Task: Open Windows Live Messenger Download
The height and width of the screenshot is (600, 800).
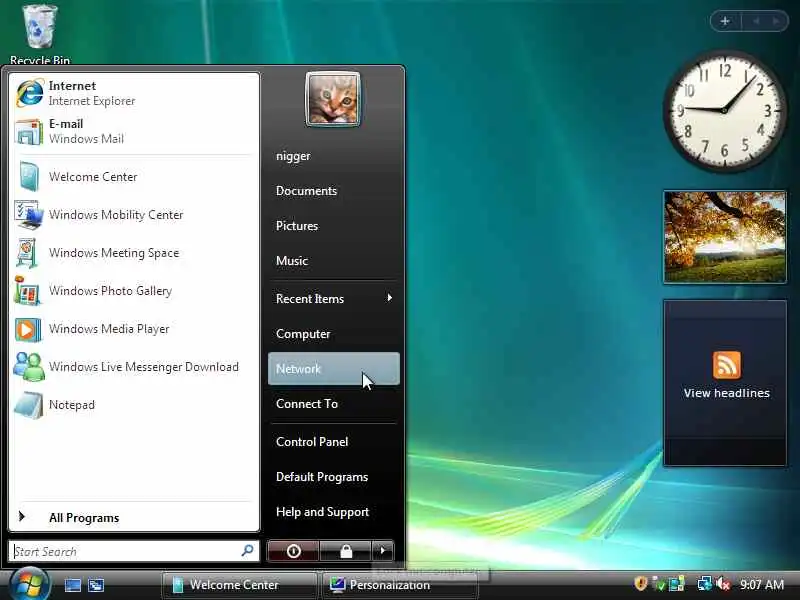Action: coord(134,367)
